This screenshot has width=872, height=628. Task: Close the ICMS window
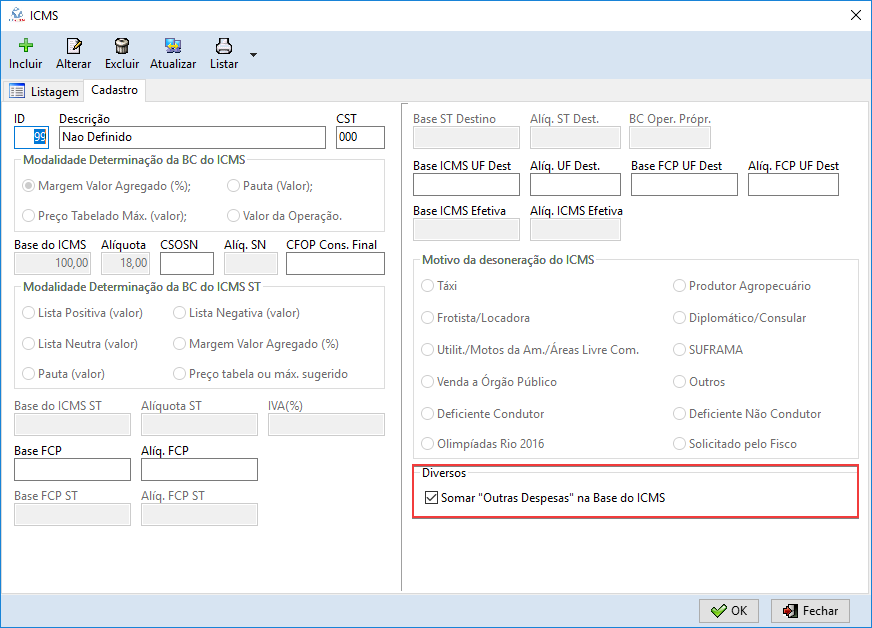click(855, 15)
